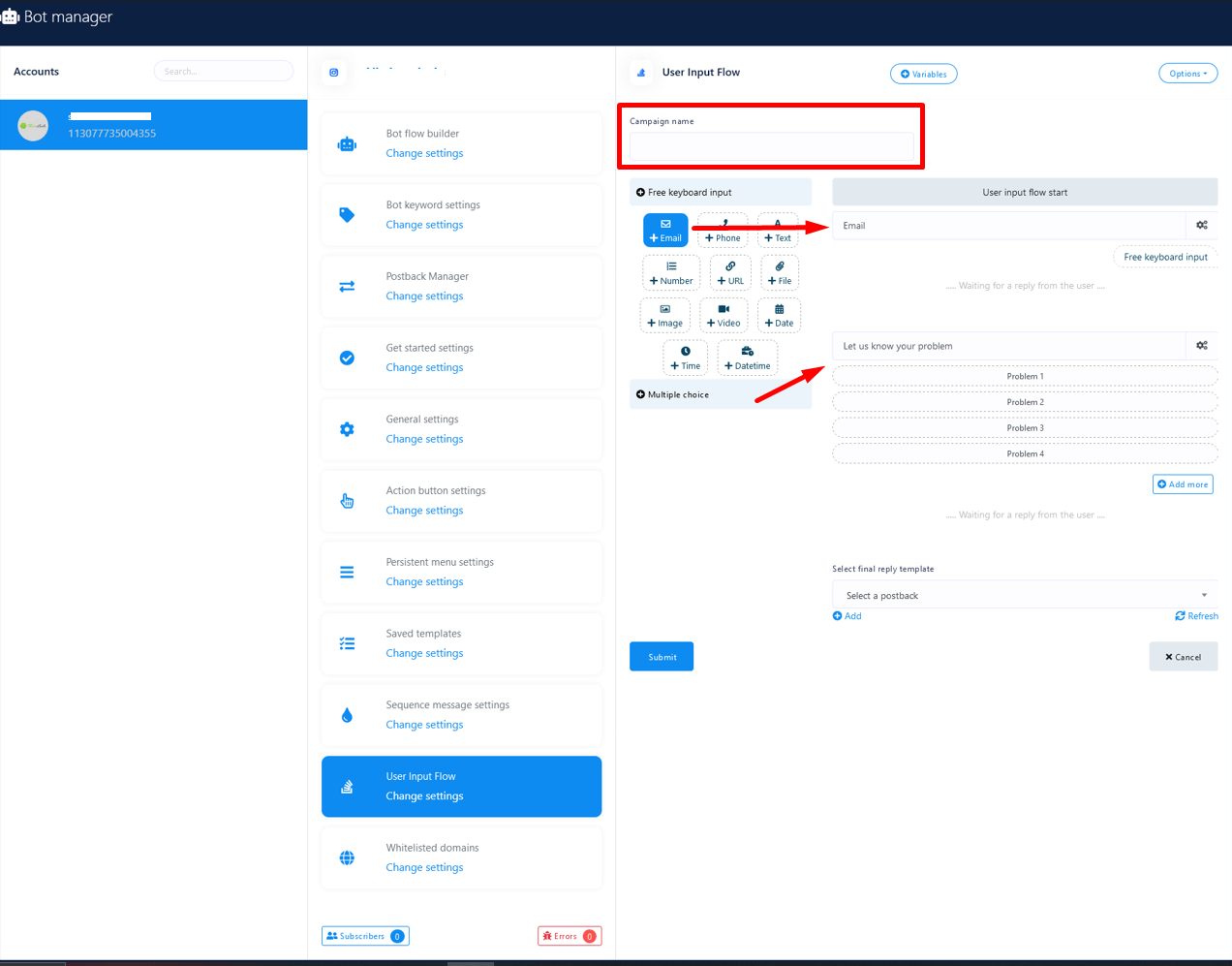Open Bot flow builder settings
1232x966 pixels.
[424, 153]
